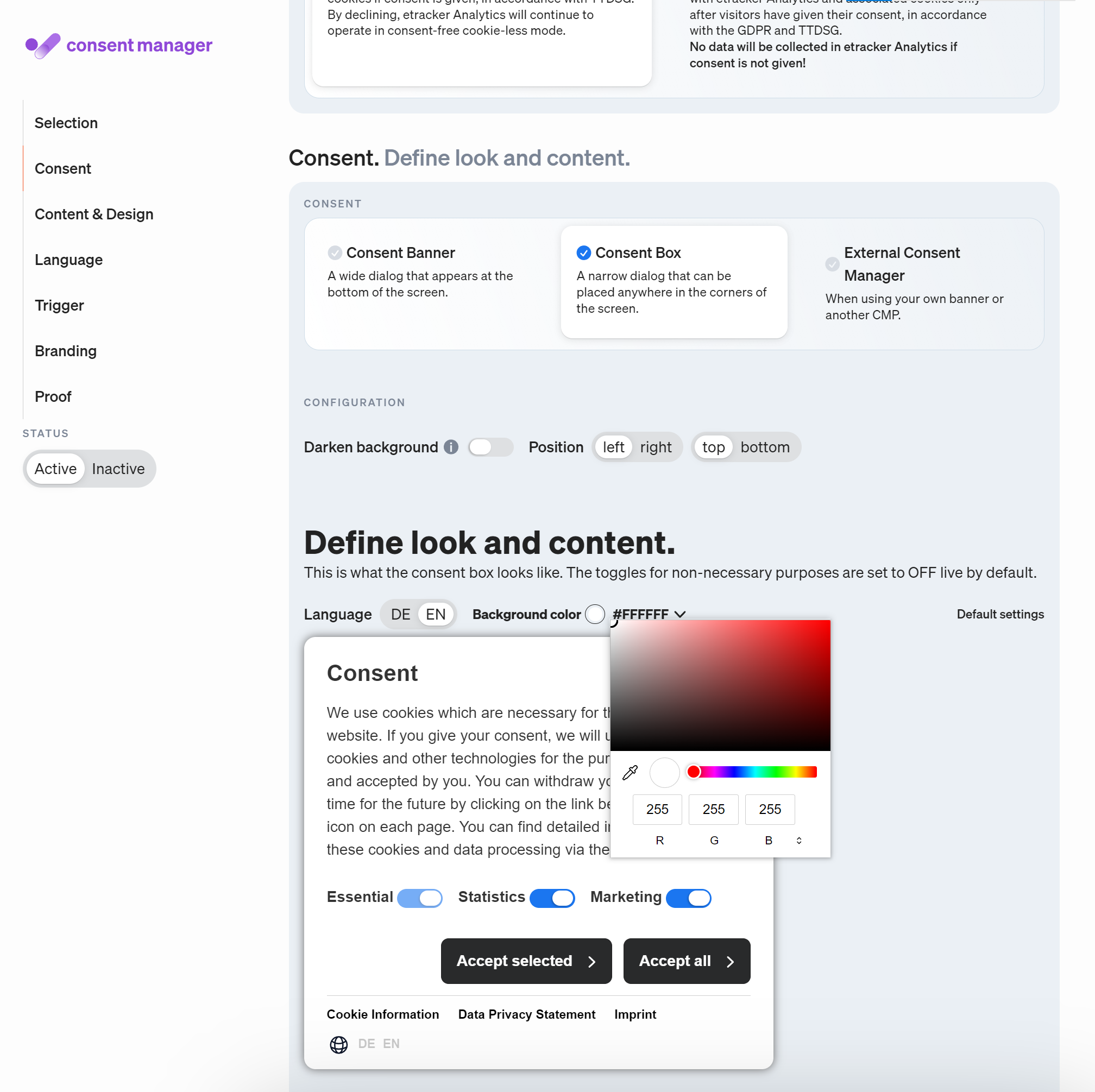
Task: Click the External Consent Manager icon
Action: (x=832, y=264)
